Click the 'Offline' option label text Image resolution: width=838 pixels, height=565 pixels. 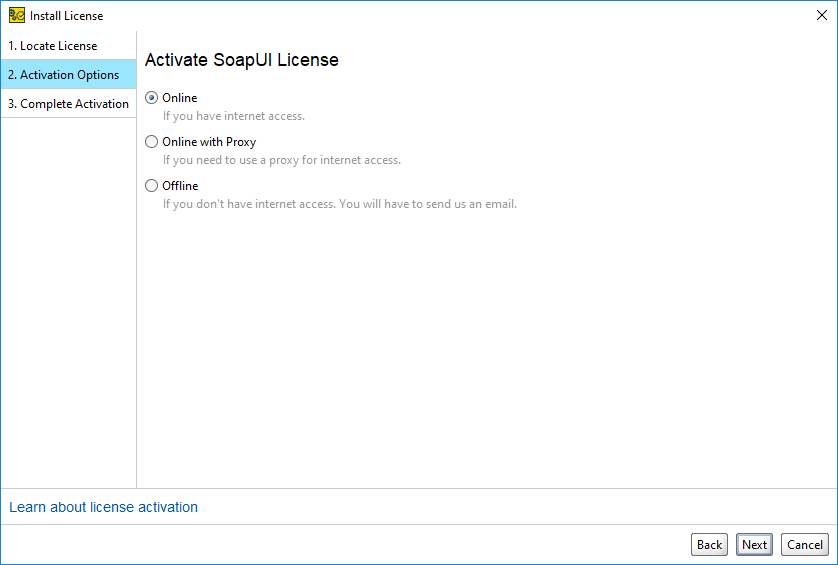pyautogui.click(x=180, y=185)
